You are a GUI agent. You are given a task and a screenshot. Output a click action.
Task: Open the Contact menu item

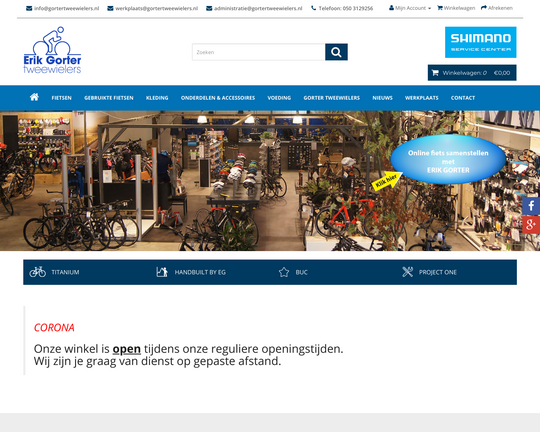coord(463,98)
